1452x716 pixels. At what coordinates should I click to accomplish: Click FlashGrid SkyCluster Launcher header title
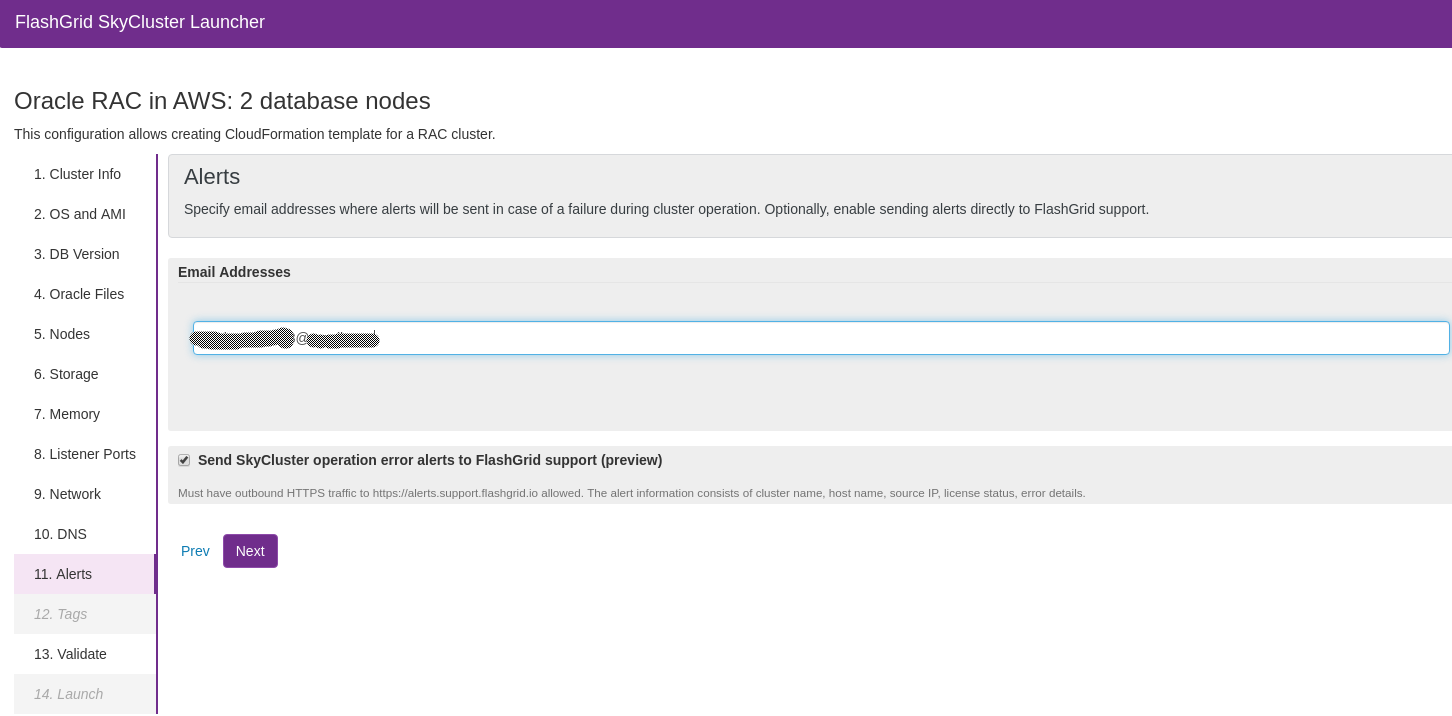pyautogui.click(x=140, y=22)
